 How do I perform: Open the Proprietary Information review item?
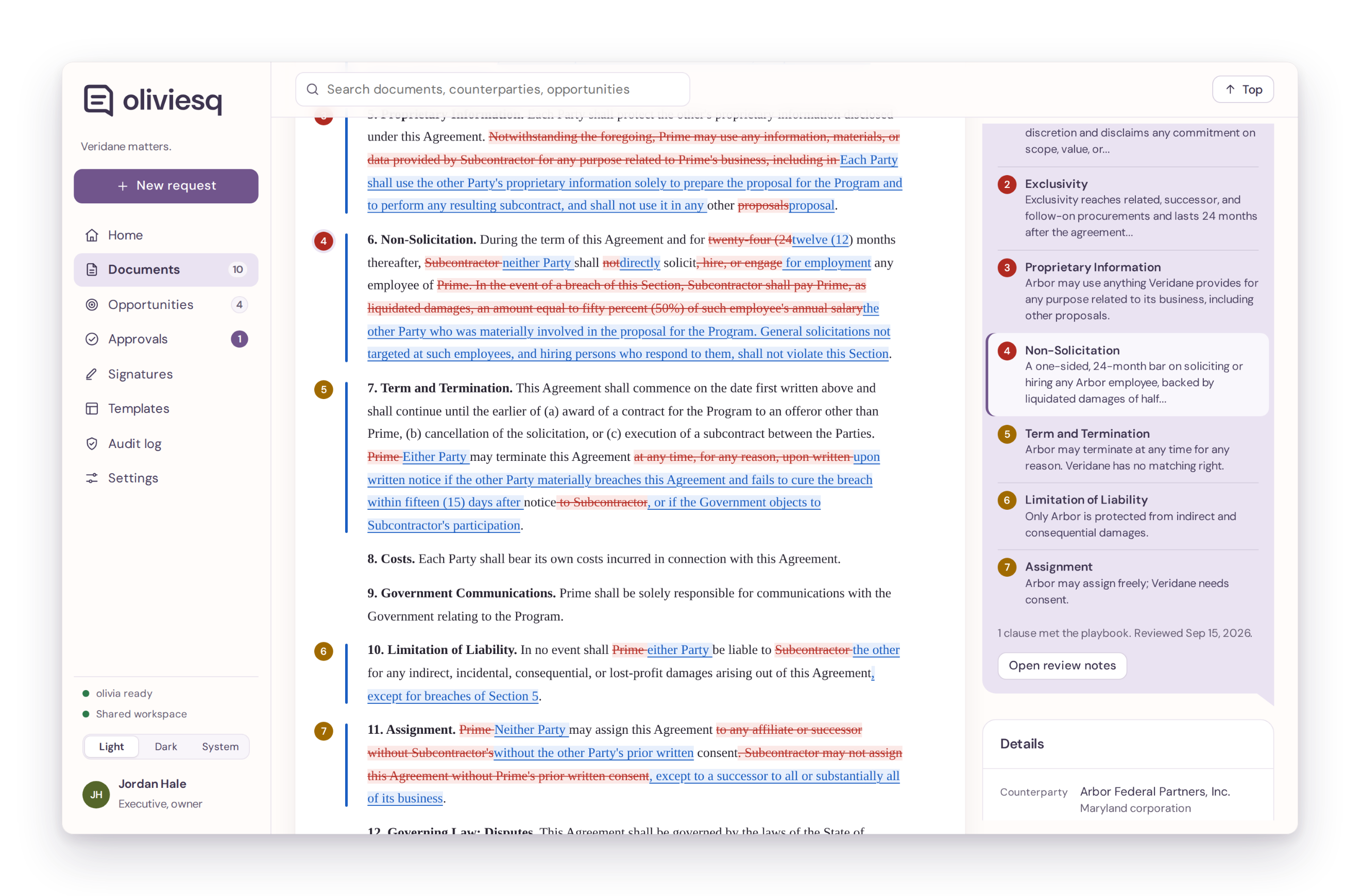(1127, 291)
